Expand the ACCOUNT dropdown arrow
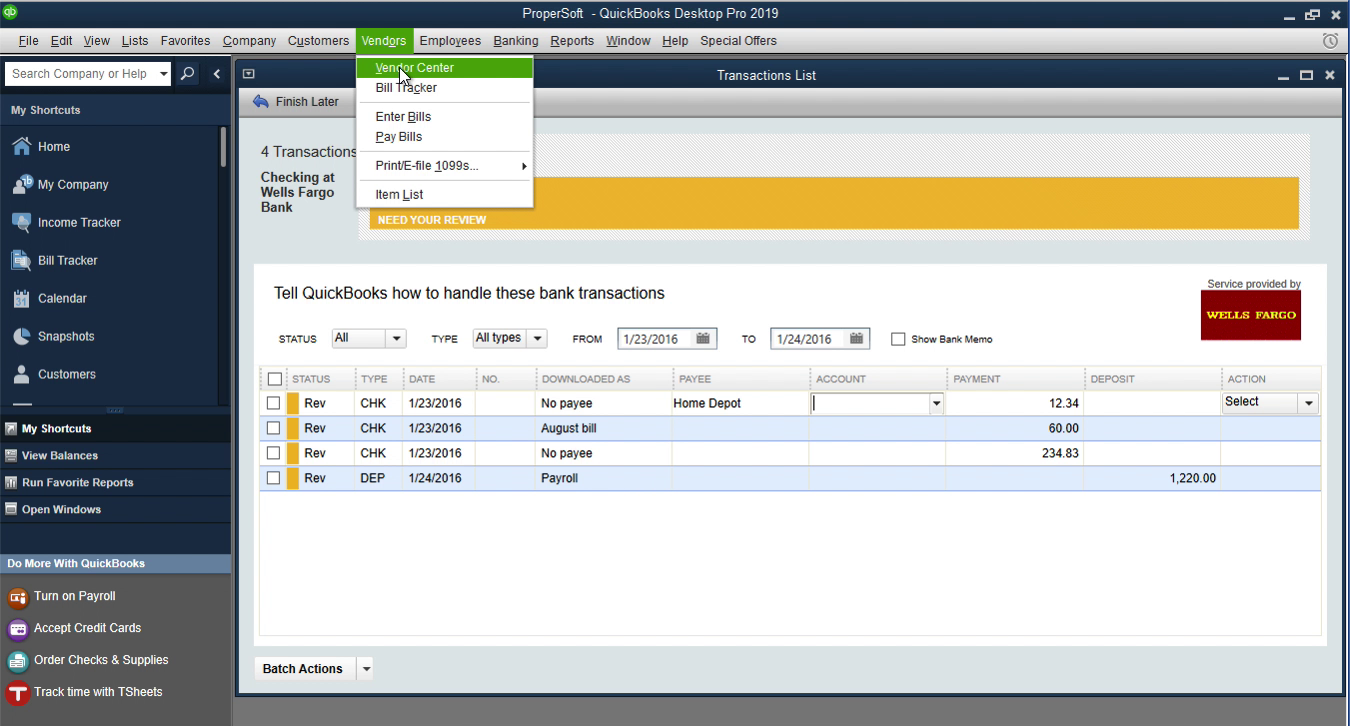This screenshot has height=726, width=1350. pyautogui.click(x=936, y=404)
